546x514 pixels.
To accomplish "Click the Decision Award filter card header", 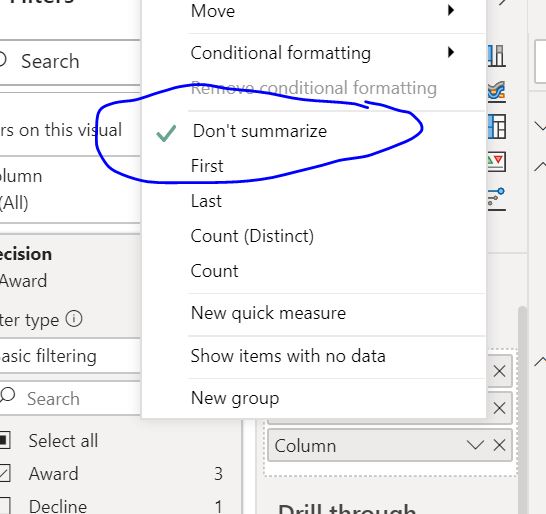I will [x=70, y=267].
